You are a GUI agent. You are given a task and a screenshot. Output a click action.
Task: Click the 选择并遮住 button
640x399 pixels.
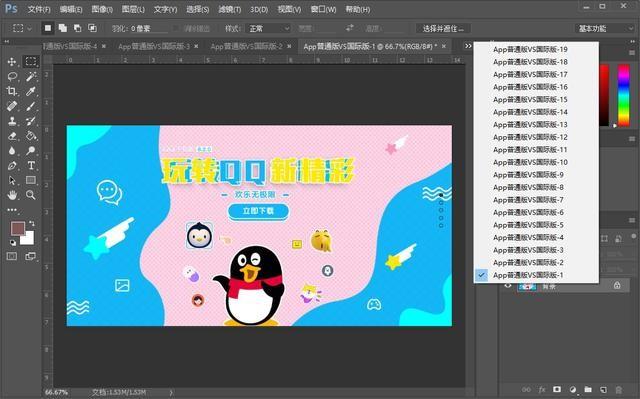[x=443, y=29]
